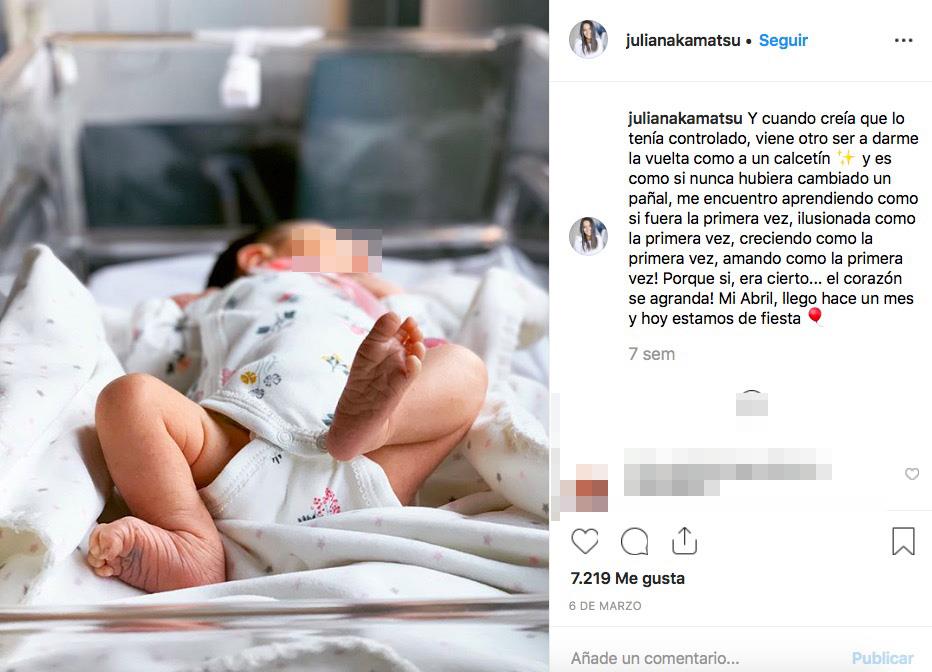The width and height of the screenshot is (932, 672).
Task: Click the baby photo in the post
Action: 274,336
